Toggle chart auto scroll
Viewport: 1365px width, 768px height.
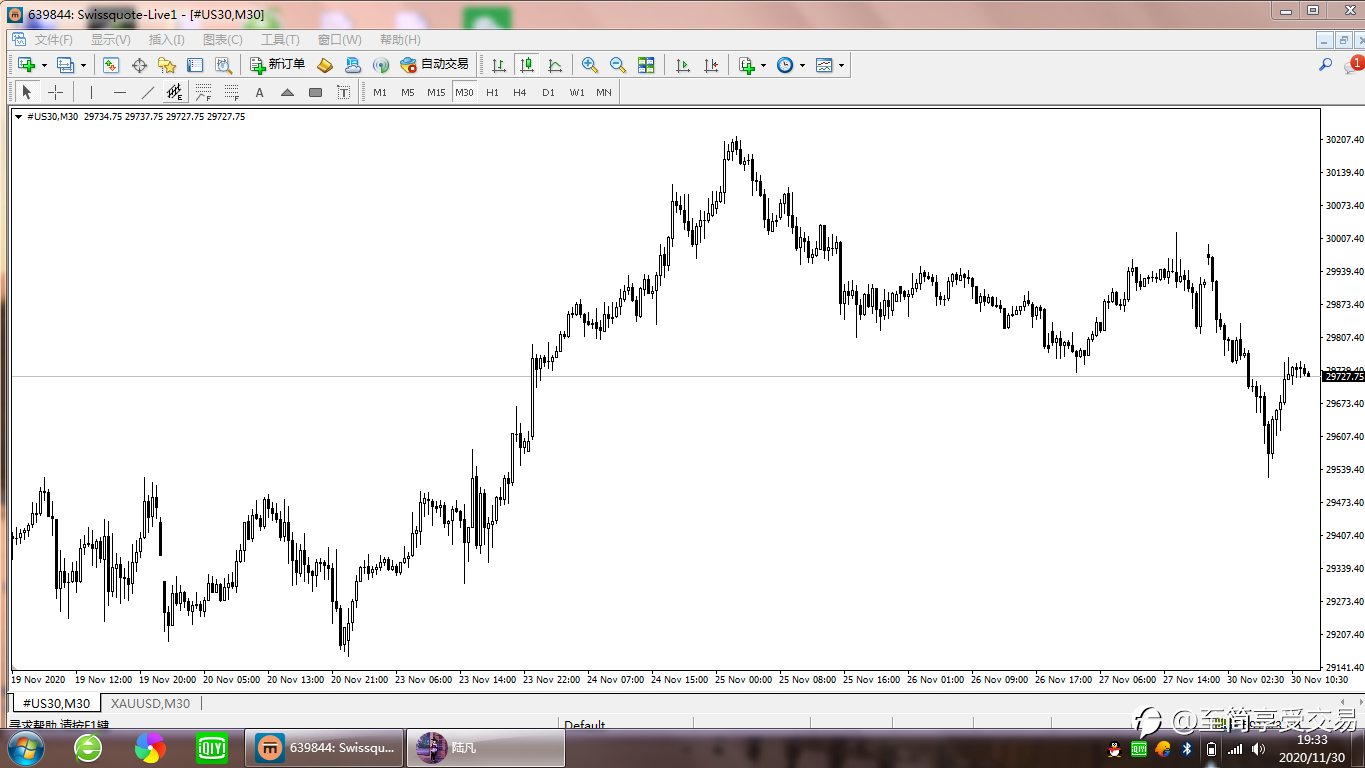[x=683, y=65]
